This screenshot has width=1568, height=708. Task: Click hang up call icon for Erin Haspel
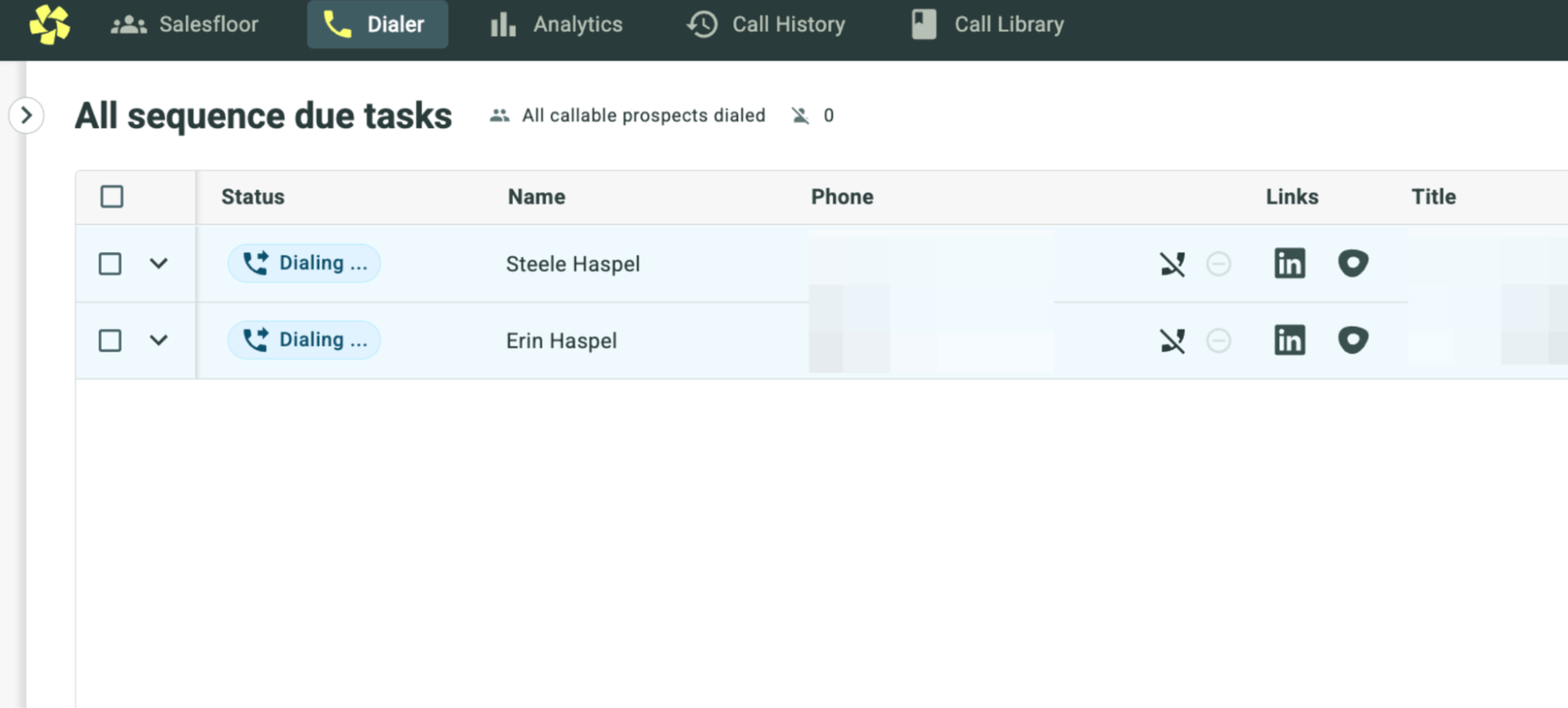click(1172, 341)
